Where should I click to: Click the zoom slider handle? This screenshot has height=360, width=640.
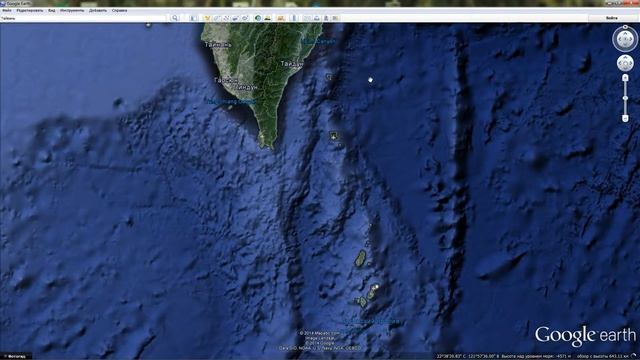click(x=625, y=98)
